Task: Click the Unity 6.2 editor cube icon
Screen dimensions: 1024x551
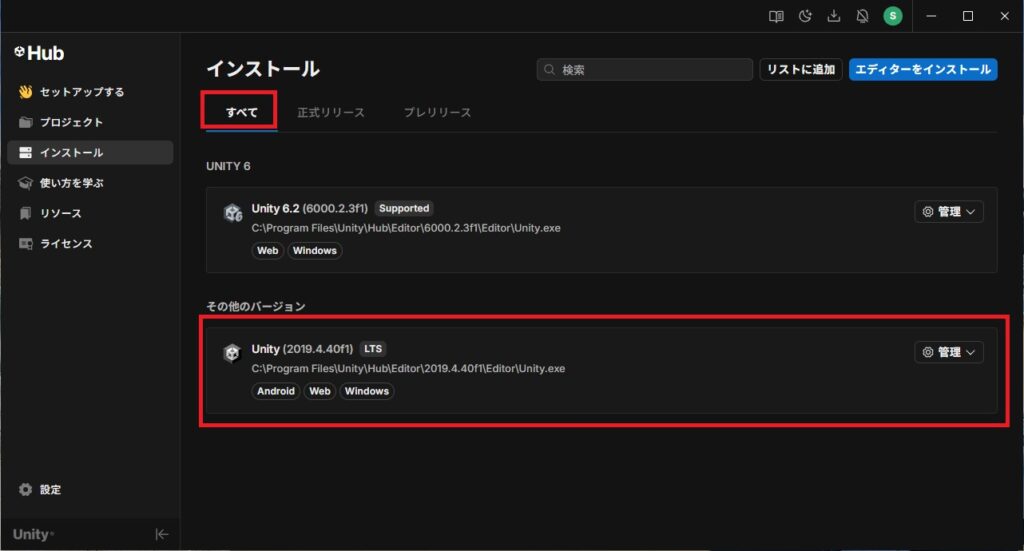Action: (x=232, y=213)
